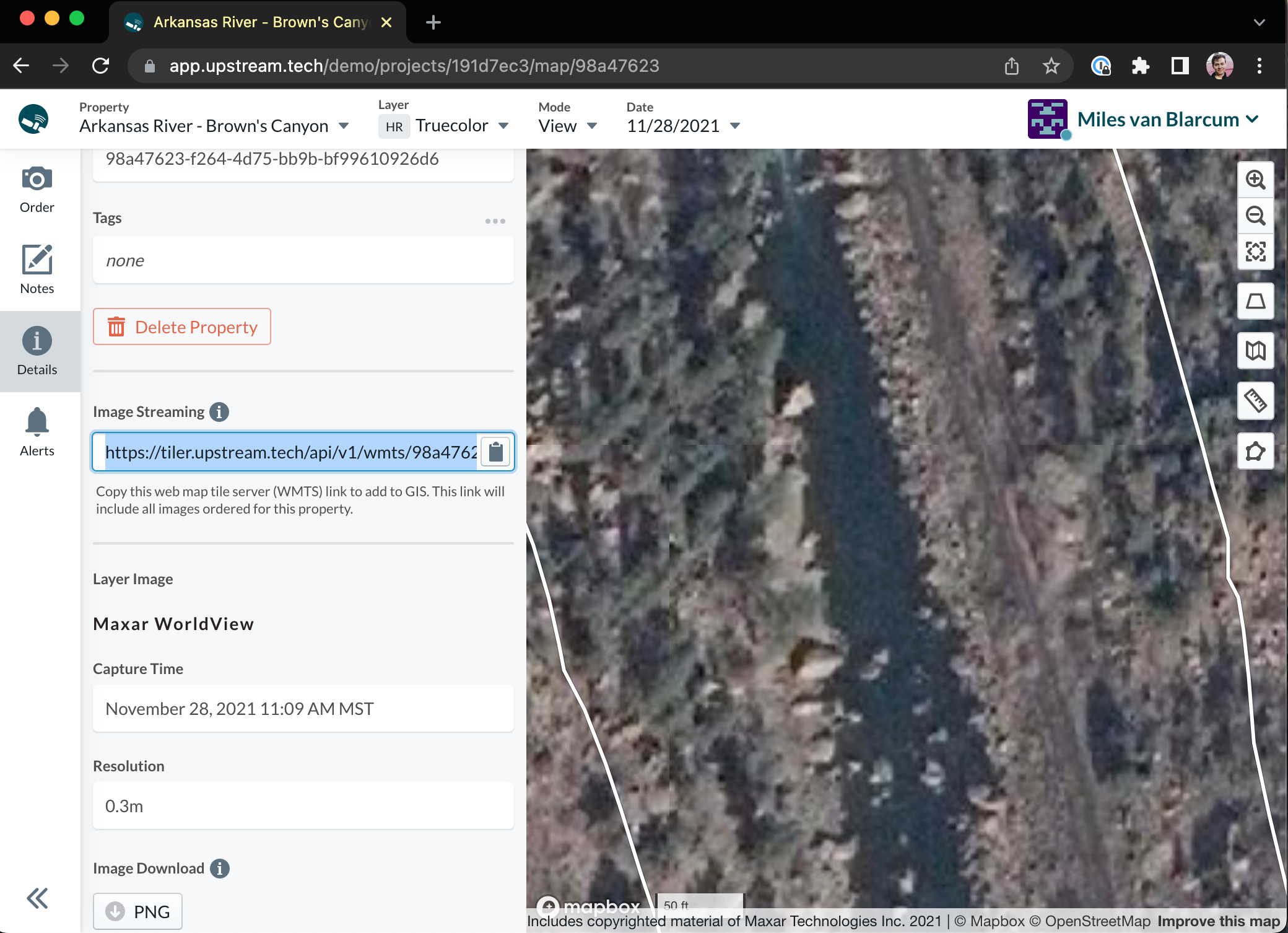The width and height of the screenshot is (1288, 933).
Task: View site lock security info
Action: pos(150,66)
